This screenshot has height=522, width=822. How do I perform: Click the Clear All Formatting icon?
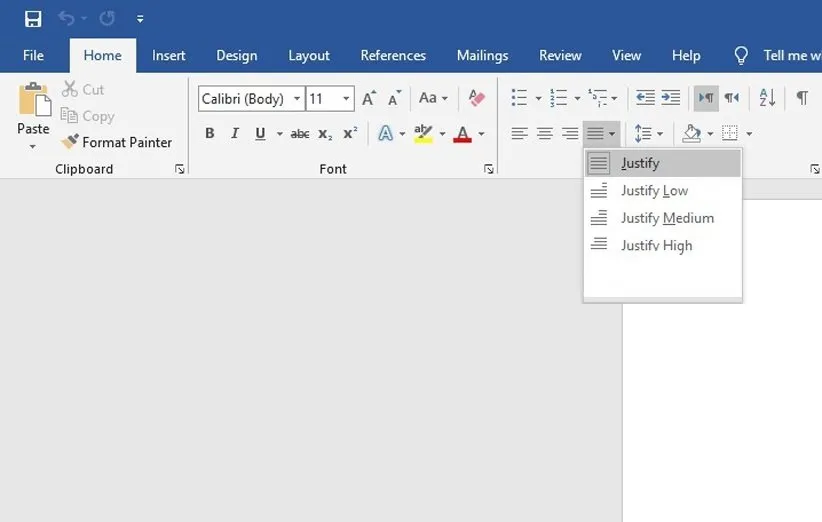(x=476, y=98)
